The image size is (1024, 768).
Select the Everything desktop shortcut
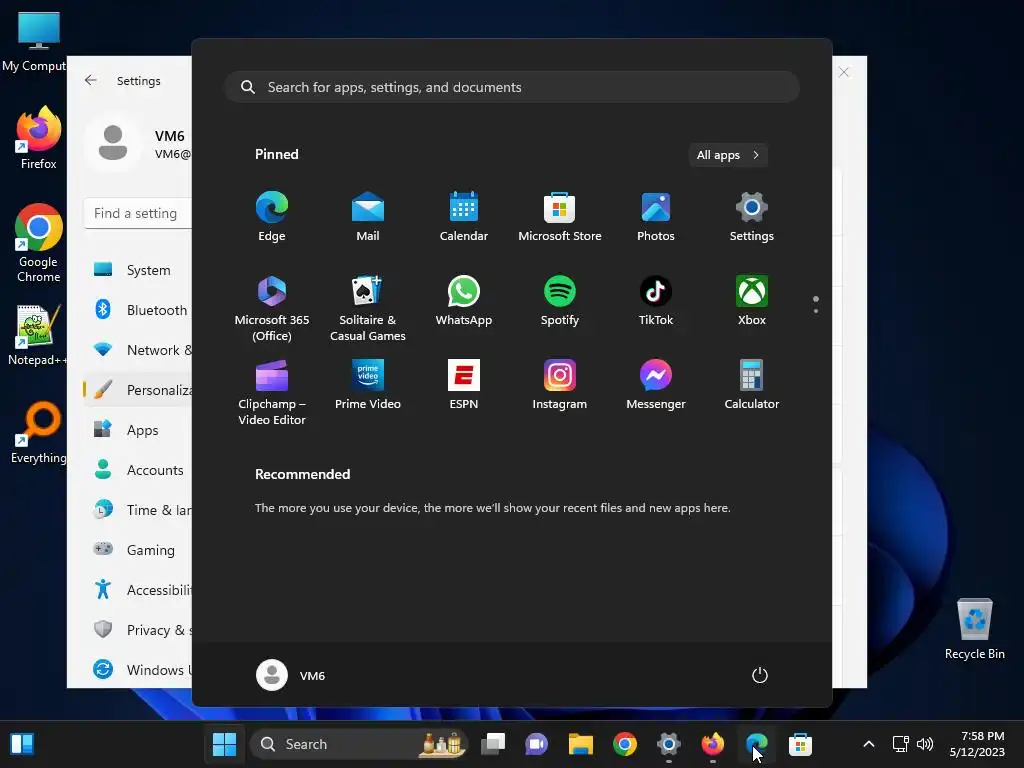tap(39, 433)
